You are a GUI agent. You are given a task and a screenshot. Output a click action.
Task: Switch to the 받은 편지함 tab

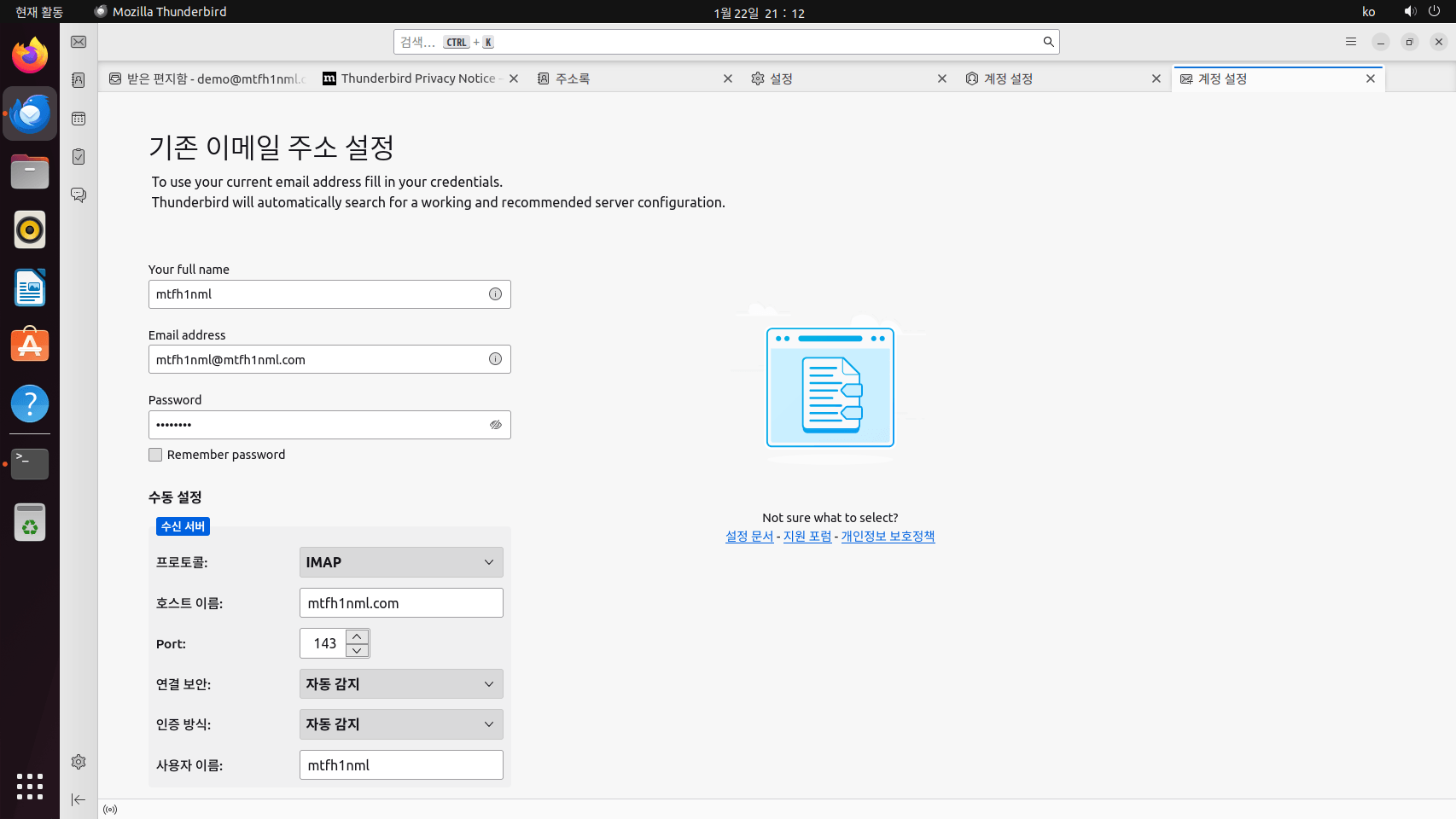point(206,78)
